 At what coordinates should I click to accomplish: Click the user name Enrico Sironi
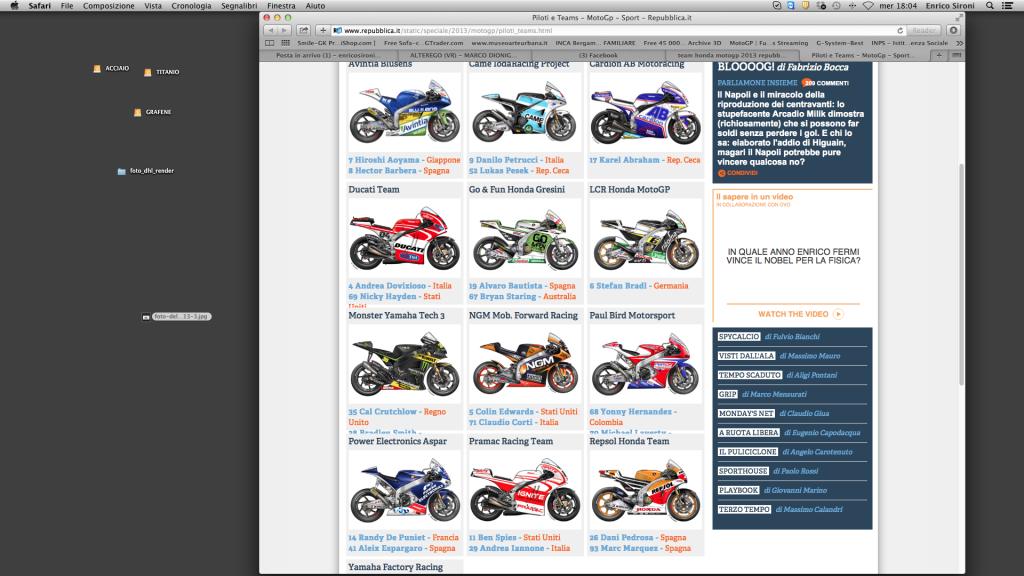[950, 5]
